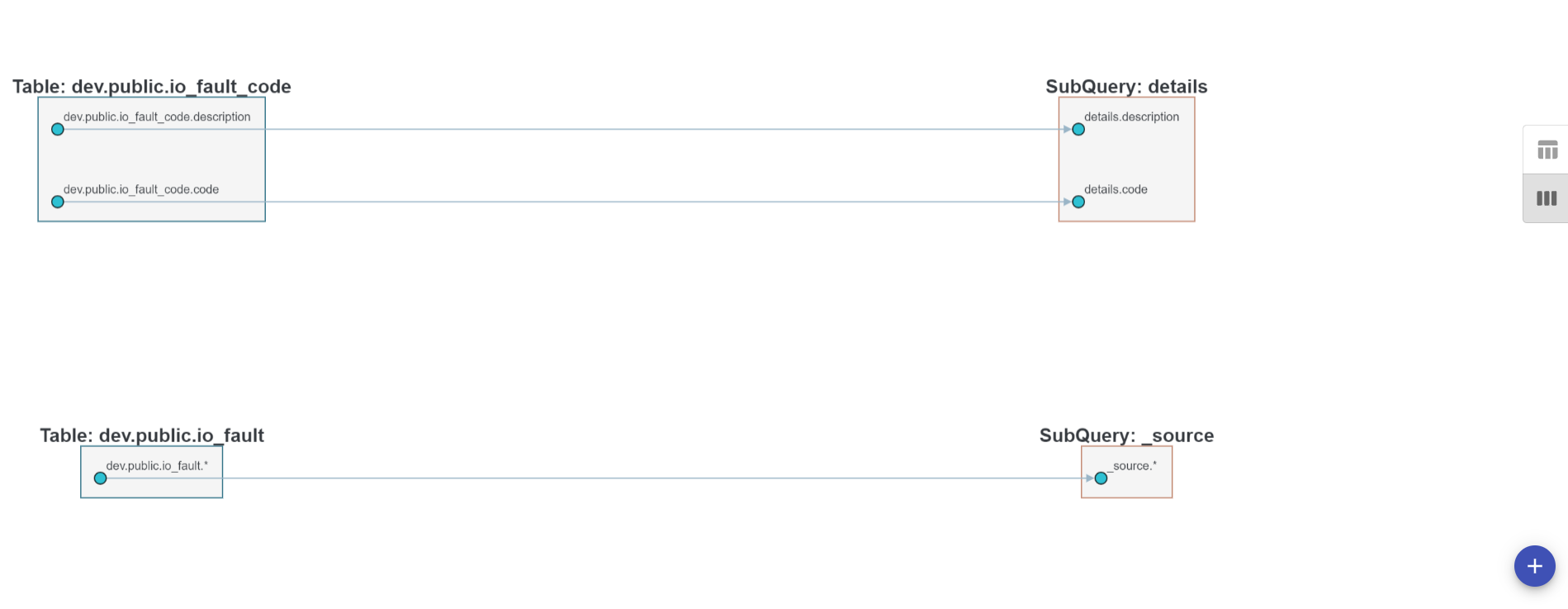Click the description output port on io_fault_code
The image size is (1568, 609).
click(57, 129)
